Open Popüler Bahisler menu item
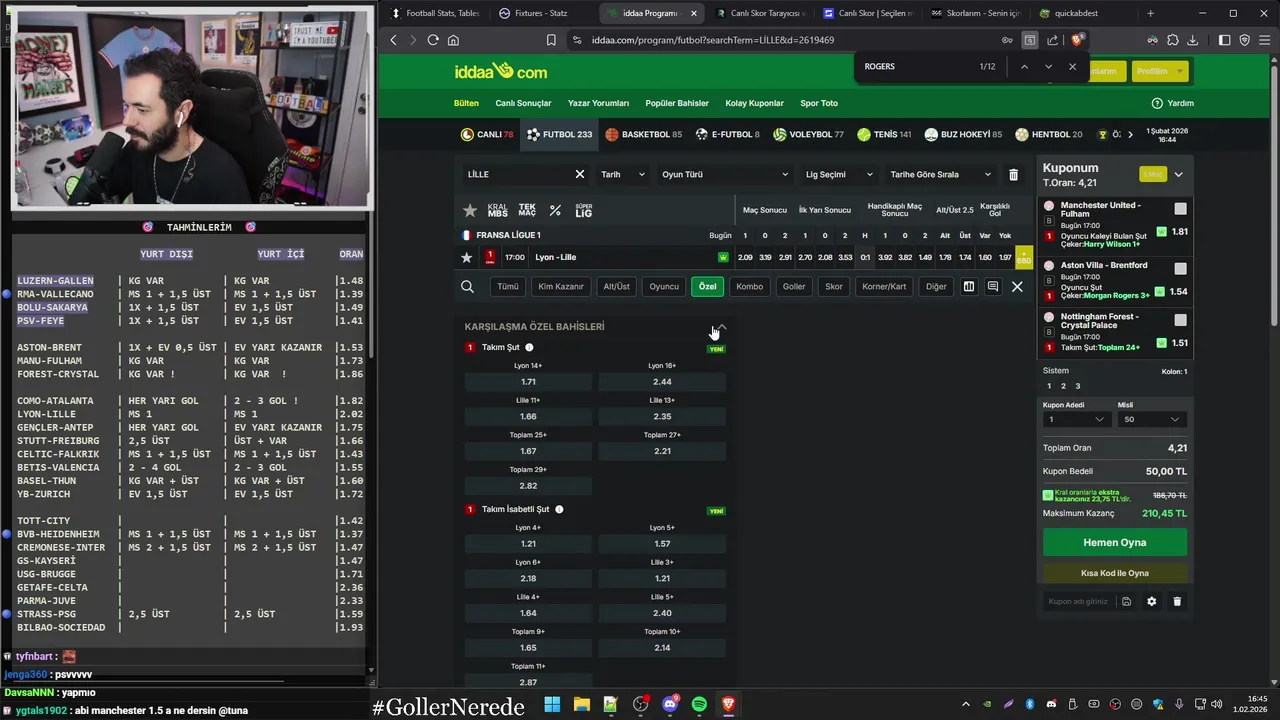 point(677,103)
